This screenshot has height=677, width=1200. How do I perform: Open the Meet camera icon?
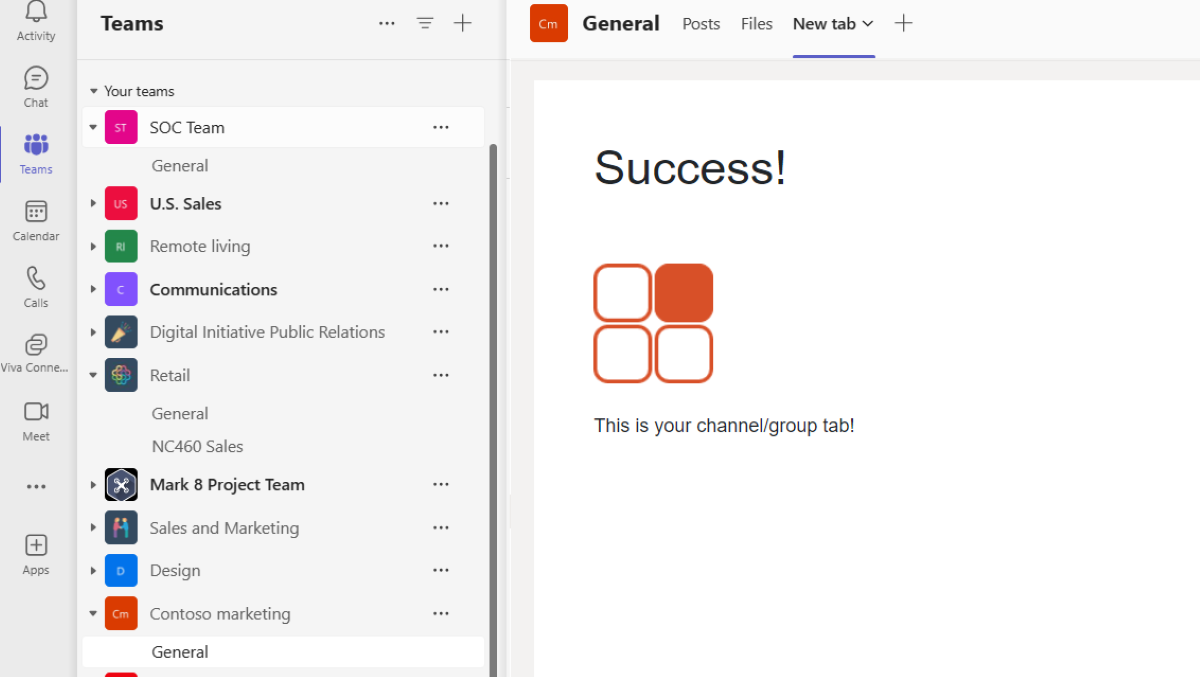coord(36,412)
